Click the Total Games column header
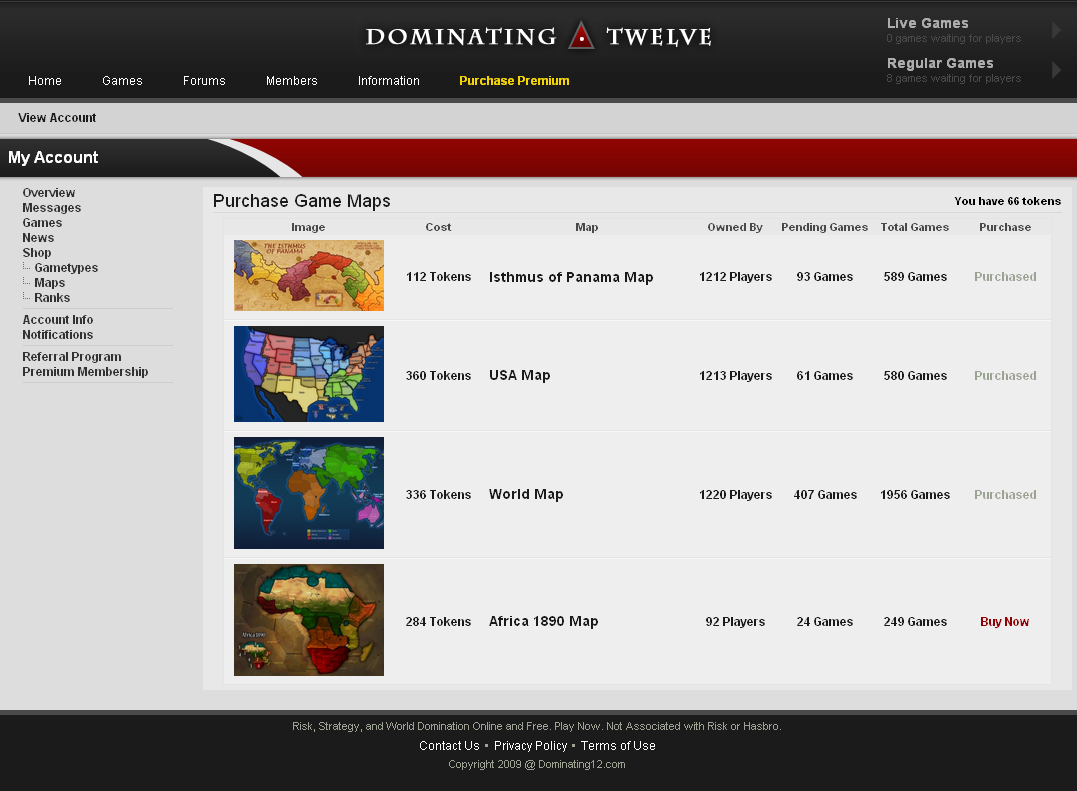1077x791 pixels. [915, 227]
